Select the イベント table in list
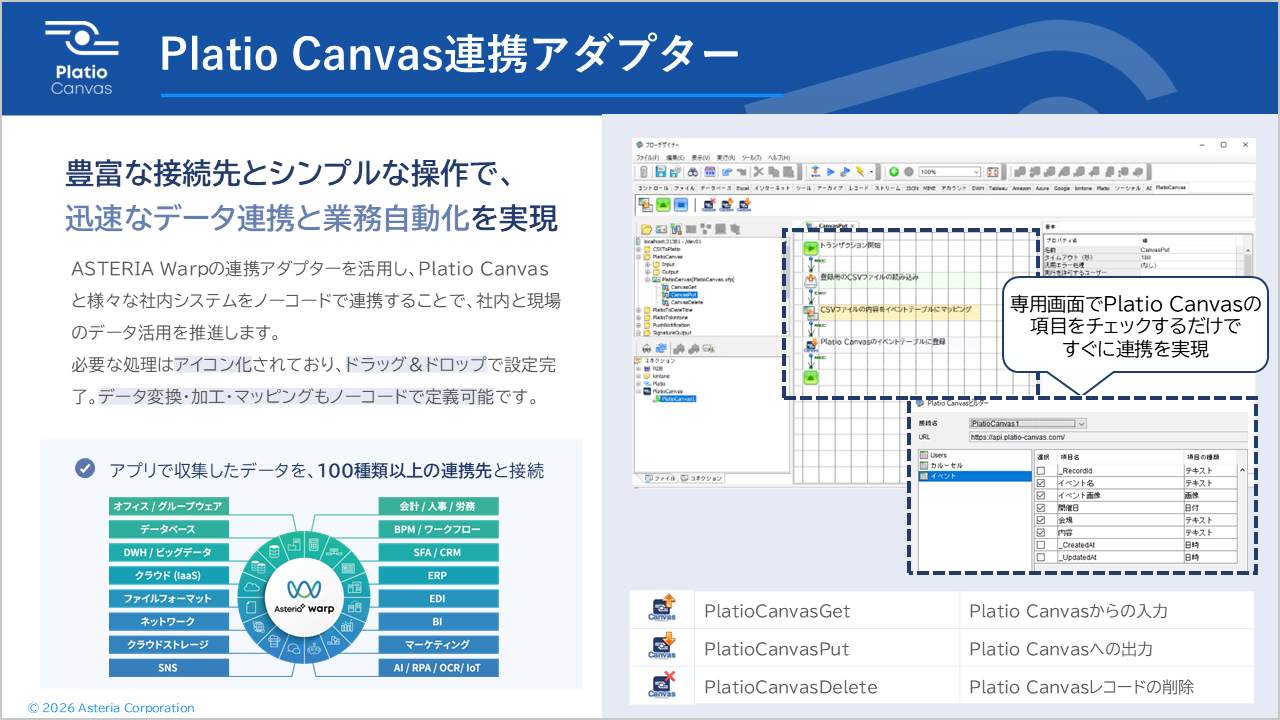This screenshot has width=1280, height=720. coord(945,477)
